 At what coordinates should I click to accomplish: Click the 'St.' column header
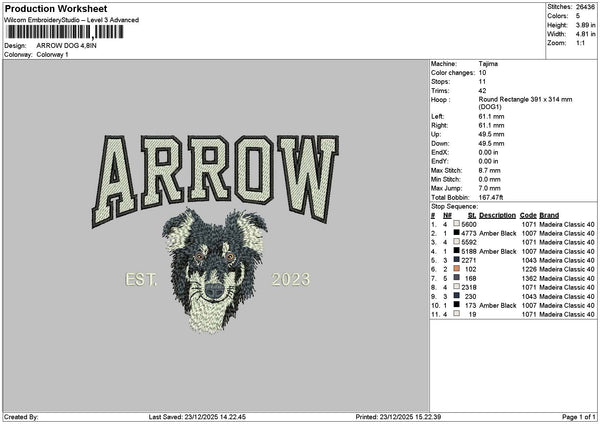coord(472,215)
